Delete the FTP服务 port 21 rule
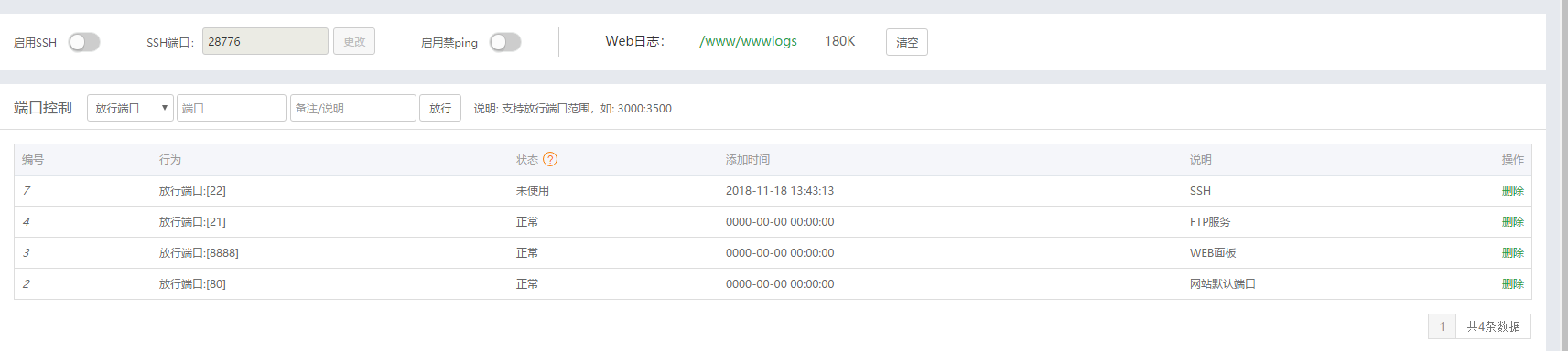 coord(1512,222)
